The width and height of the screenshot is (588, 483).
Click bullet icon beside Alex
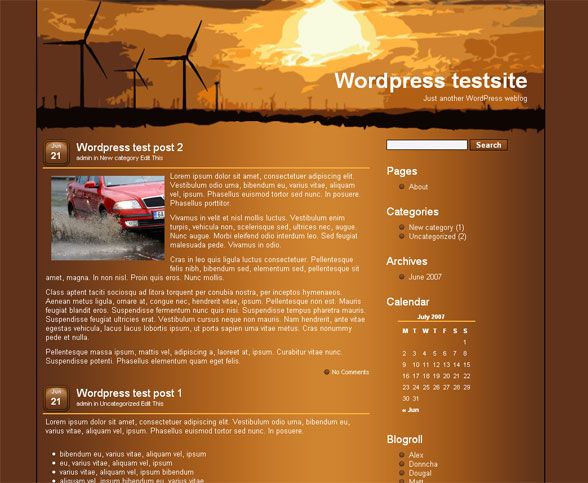coord(402,454)
